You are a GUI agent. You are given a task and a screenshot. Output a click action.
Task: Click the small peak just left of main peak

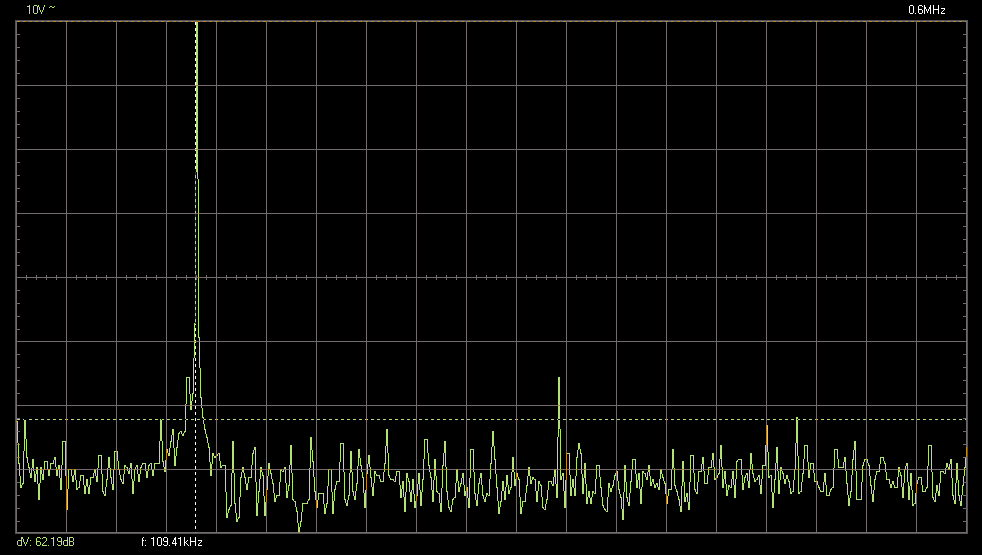[162, 422]
